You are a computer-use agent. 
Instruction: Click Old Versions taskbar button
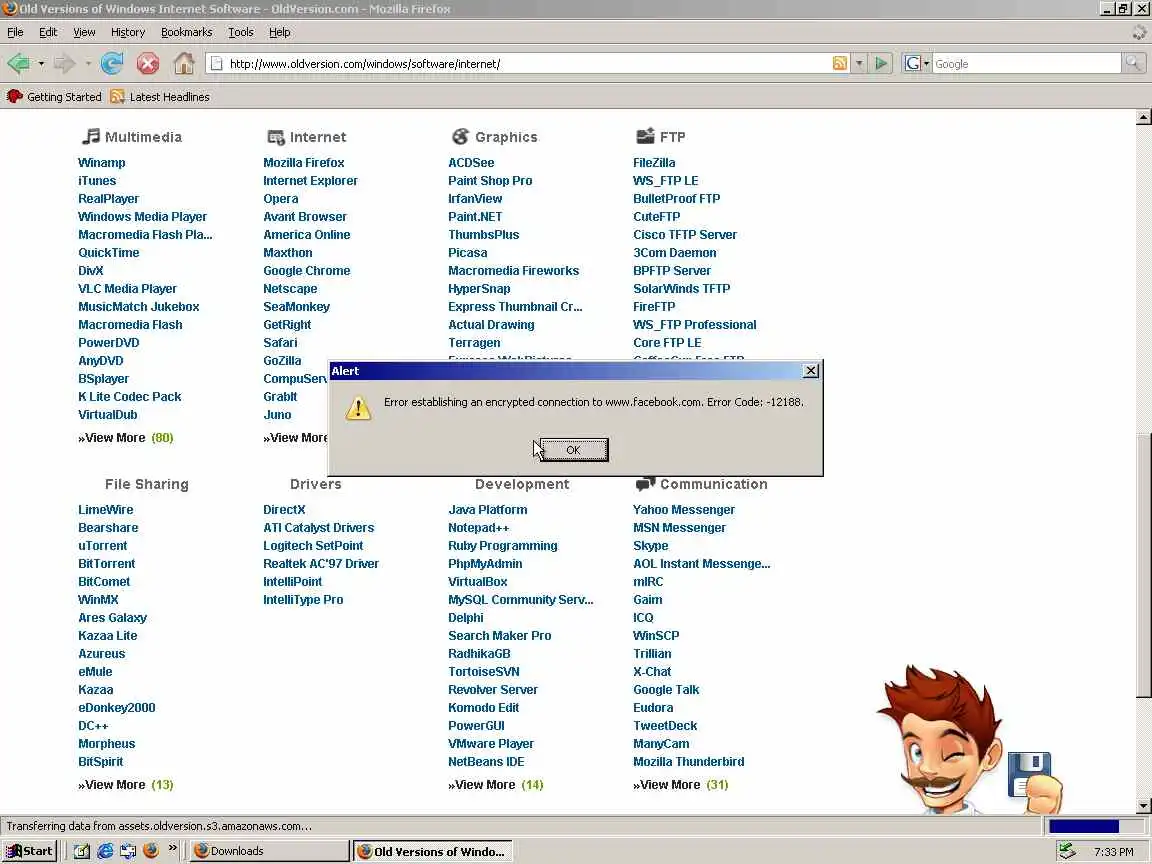(432, 851)
